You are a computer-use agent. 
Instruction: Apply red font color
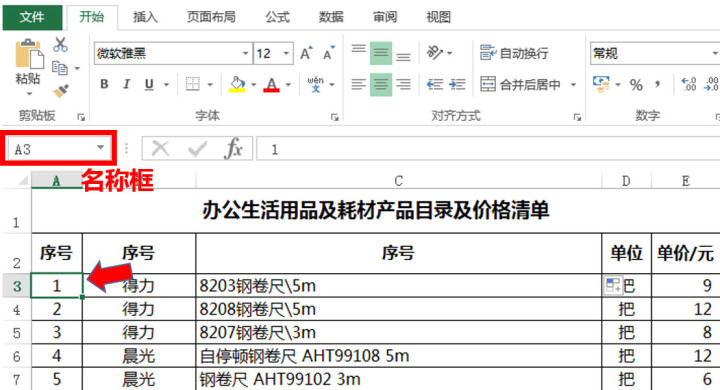point(271,85)
